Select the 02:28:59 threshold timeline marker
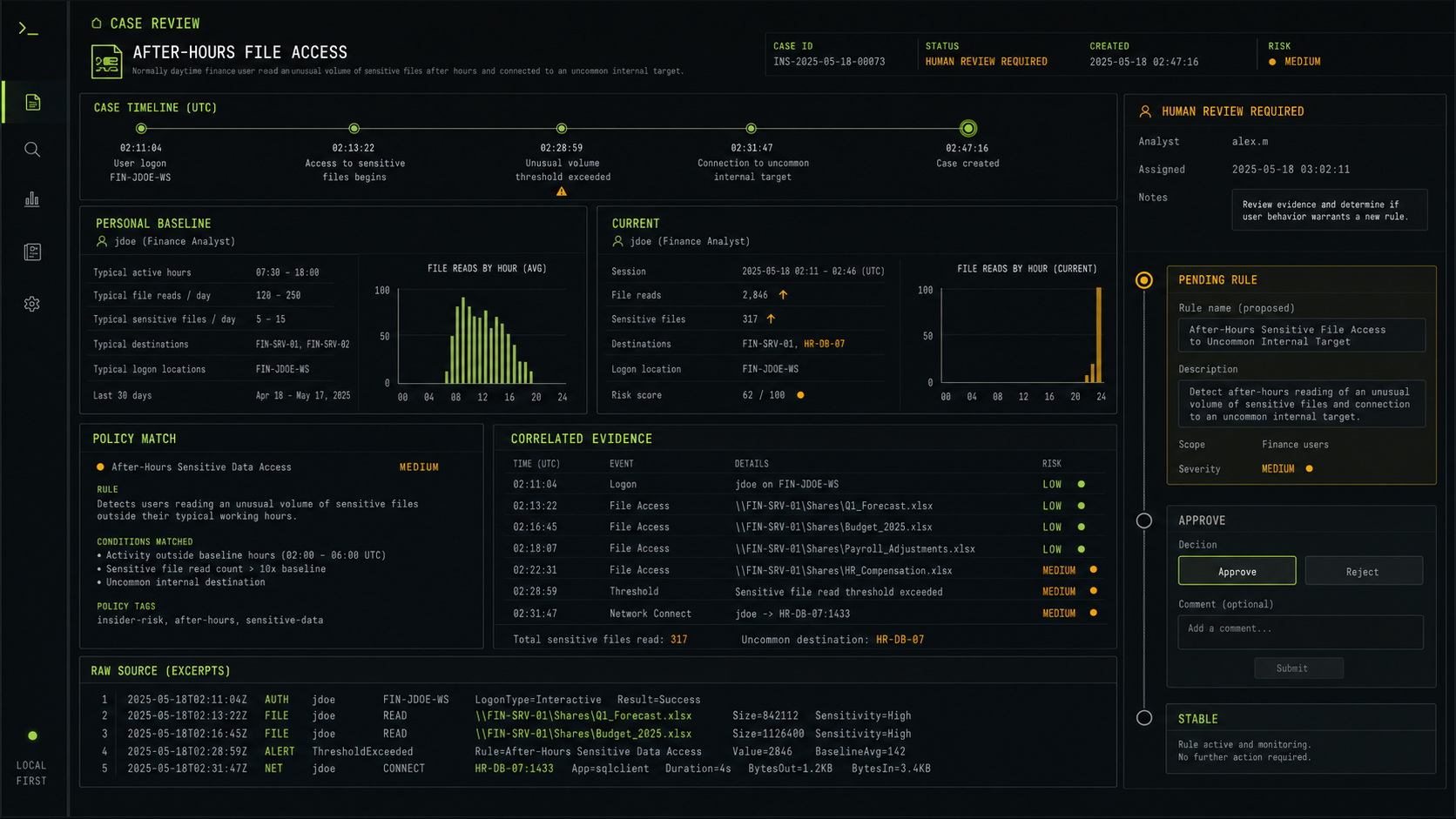 point(562,129)
